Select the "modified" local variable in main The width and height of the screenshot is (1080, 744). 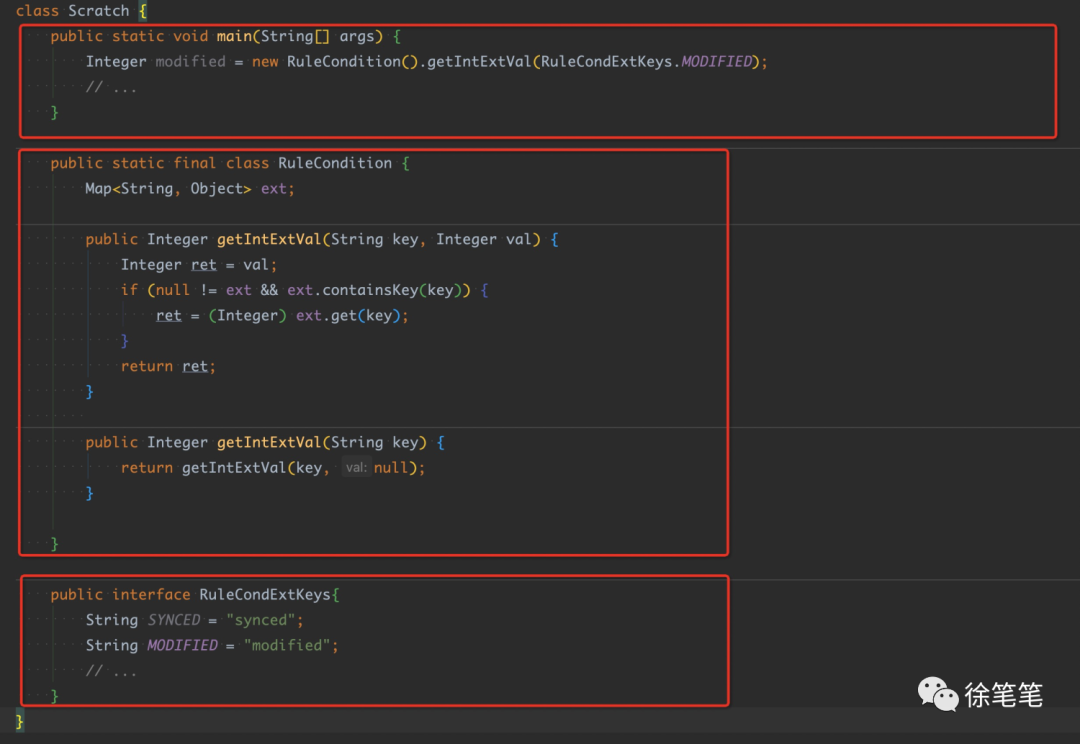(x=190, y=62)
